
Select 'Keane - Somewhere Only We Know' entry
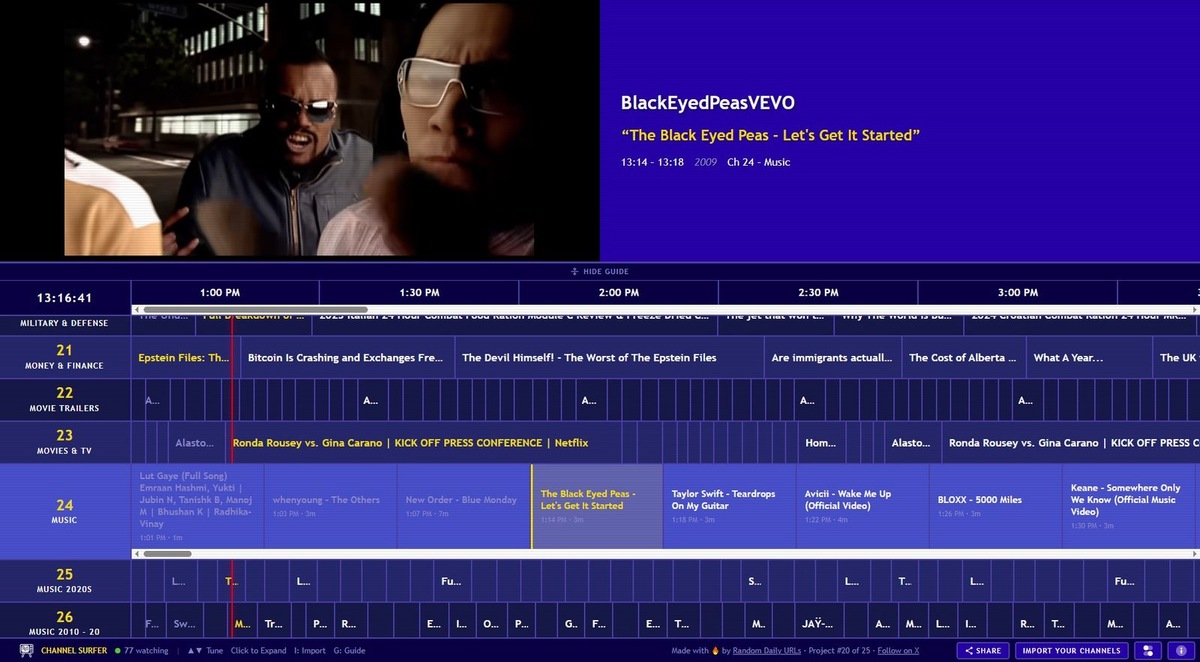[1130, 506]
